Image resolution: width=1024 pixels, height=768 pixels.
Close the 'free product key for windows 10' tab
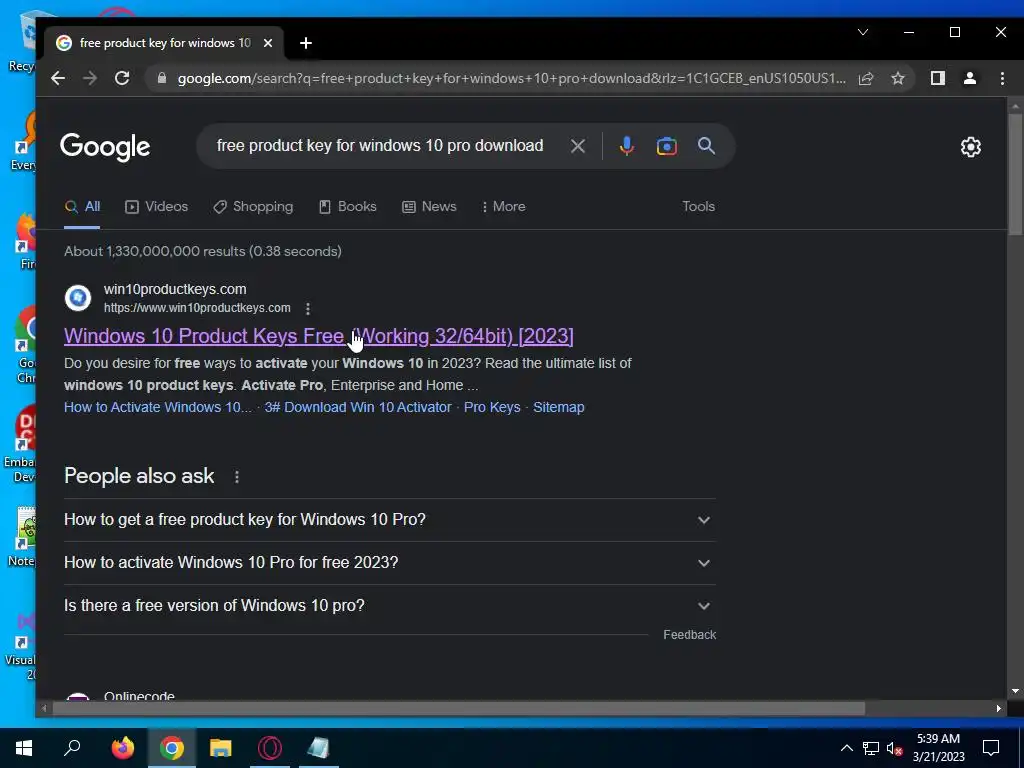click(x=268, y=43)
